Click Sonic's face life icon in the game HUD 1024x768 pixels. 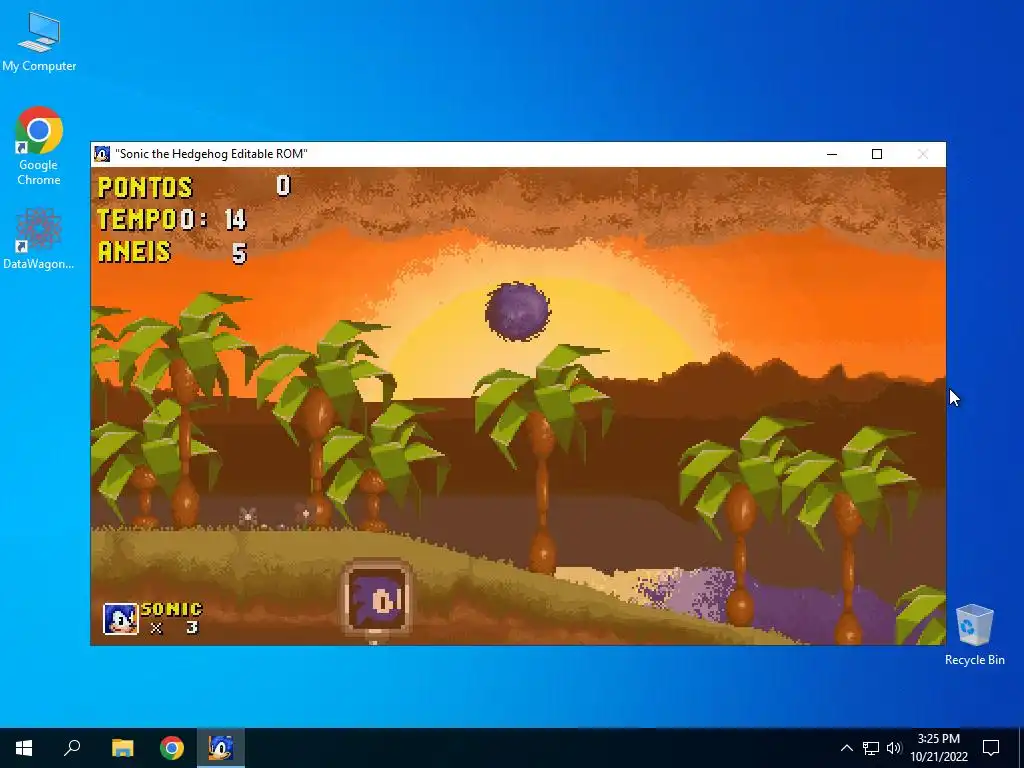[x=121, y=618]
